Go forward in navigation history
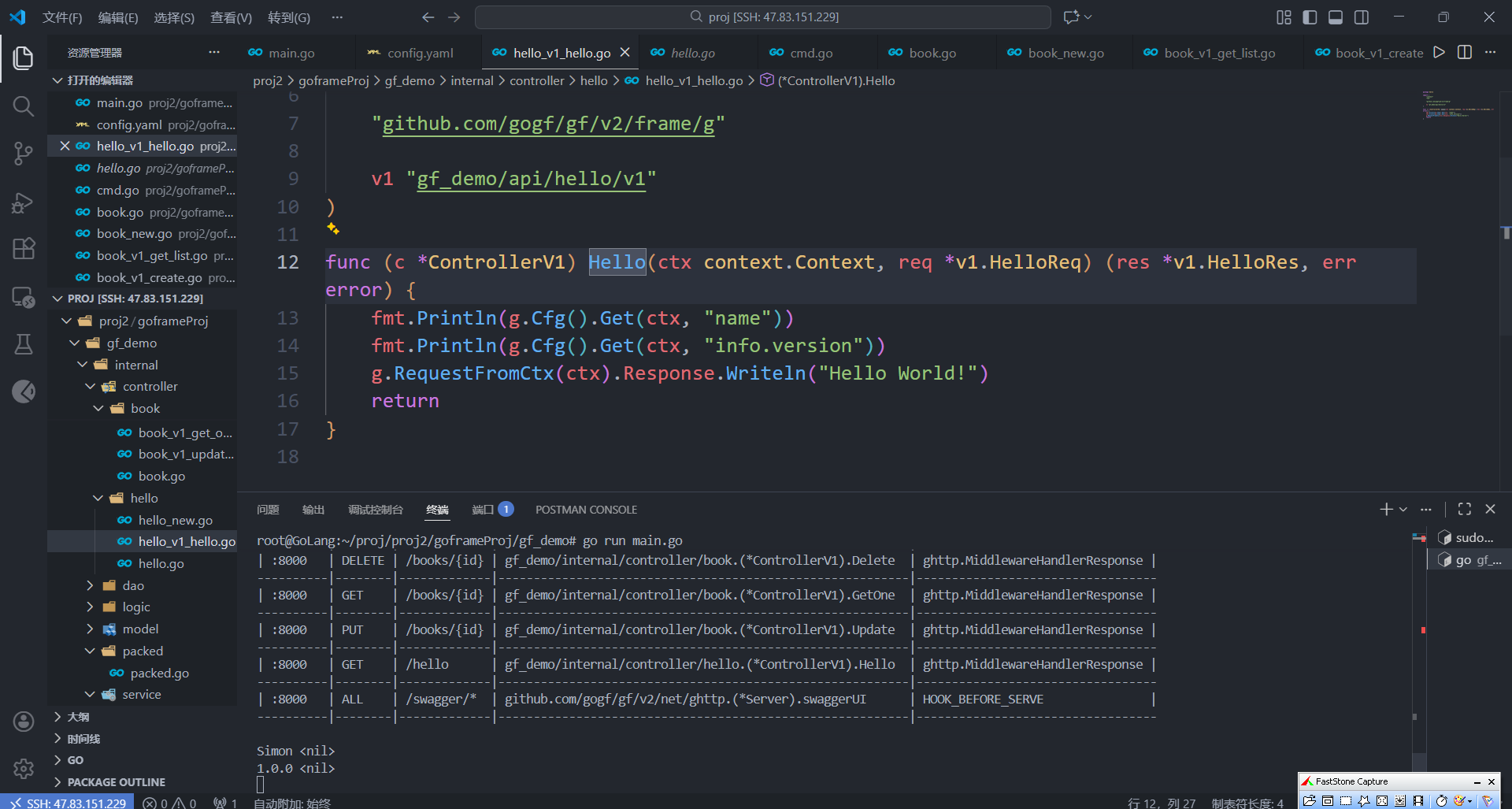Image resolution: width=1512 pixels, height=809 pixels. pos(454,17)
